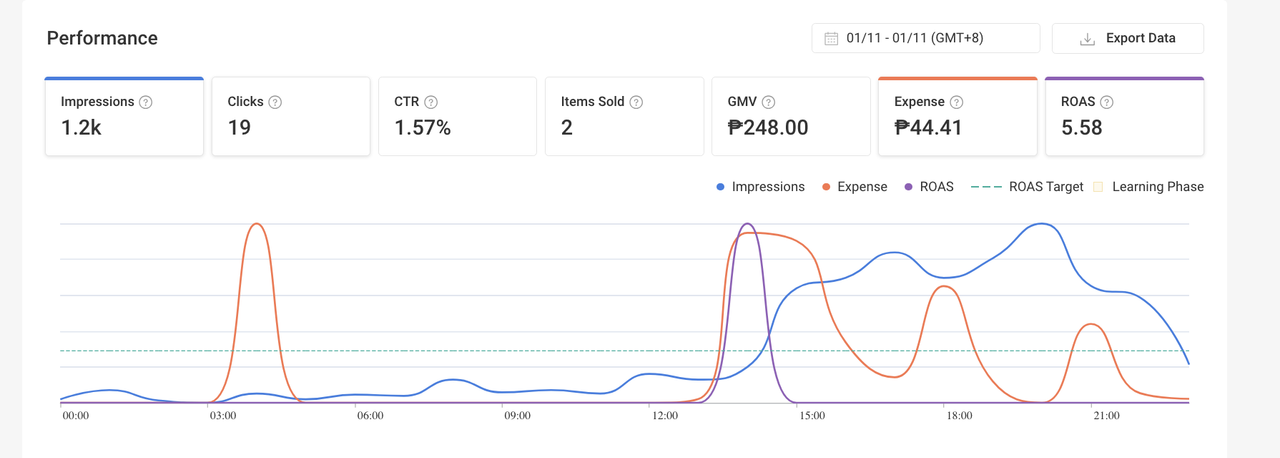Image resolution: width=1280 pixels, height=458 pixels.
Task: Click the ₱248.00 GMV value
Action: pyautogui.click(x=767, y=128)
